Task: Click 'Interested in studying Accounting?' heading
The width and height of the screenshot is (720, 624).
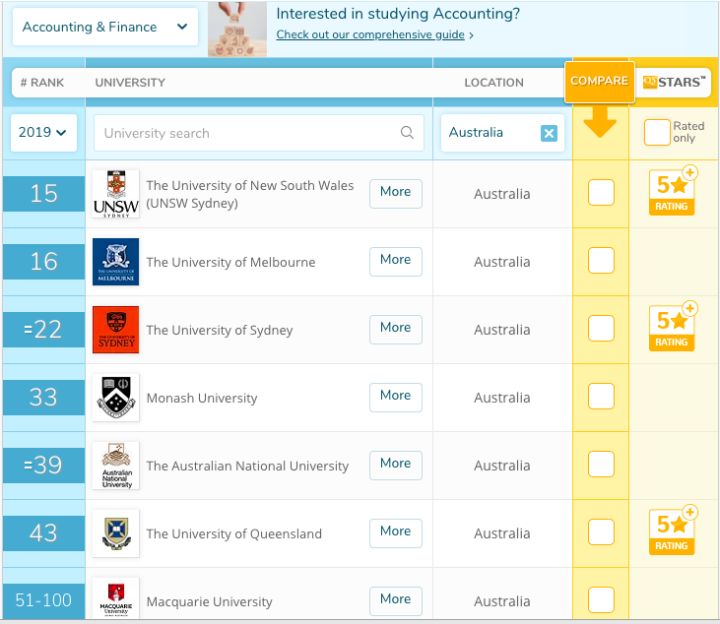Action: 398,14
